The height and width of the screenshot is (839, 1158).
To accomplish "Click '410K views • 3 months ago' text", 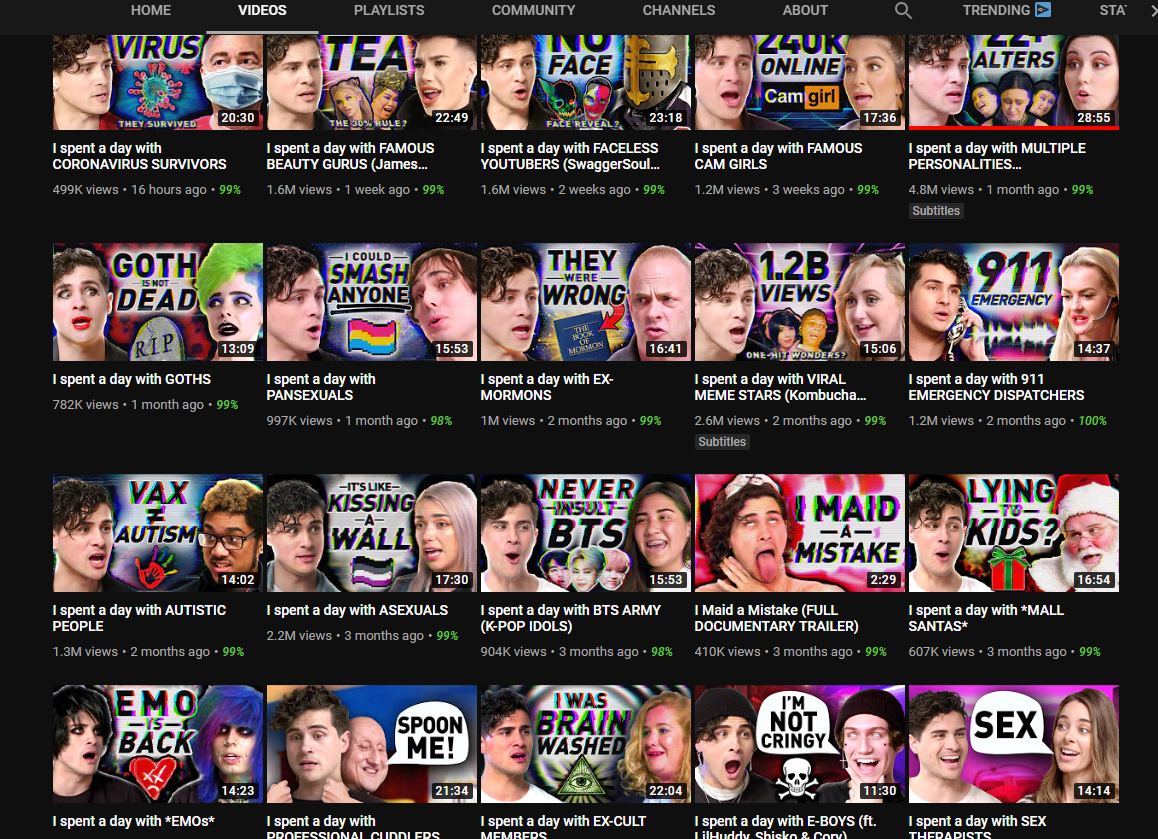I will [x=773, y=652].
